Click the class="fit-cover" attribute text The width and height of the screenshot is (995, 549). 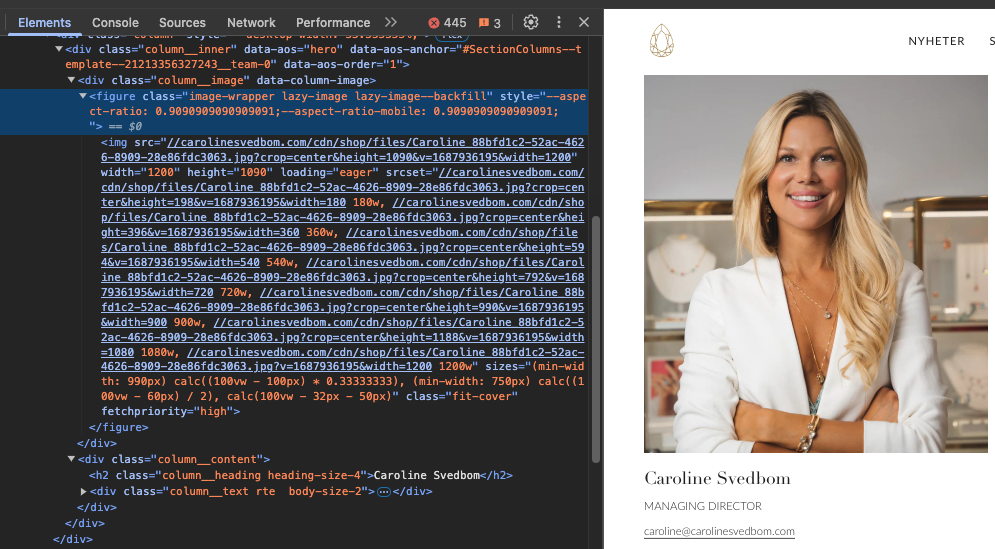click(461, 396)
